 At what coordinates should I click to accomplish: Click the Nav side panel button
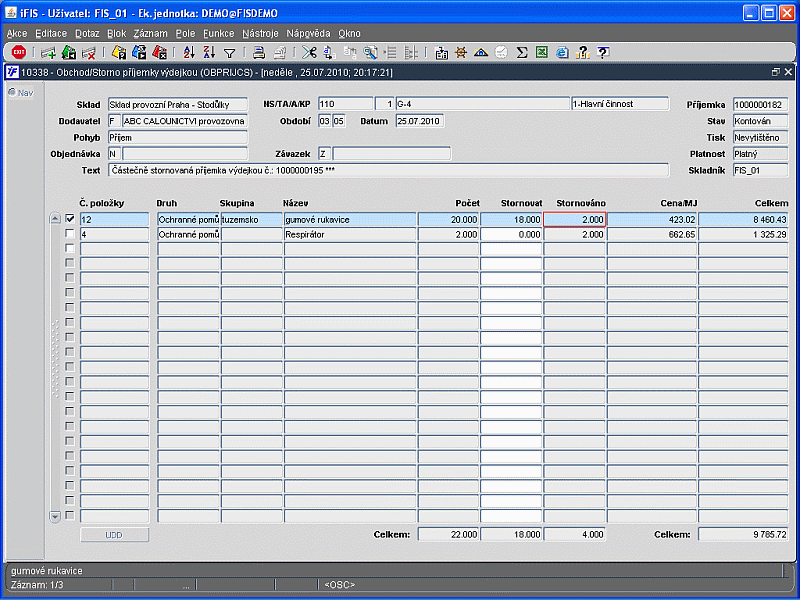pyautogui.click(x=21, y=93)
